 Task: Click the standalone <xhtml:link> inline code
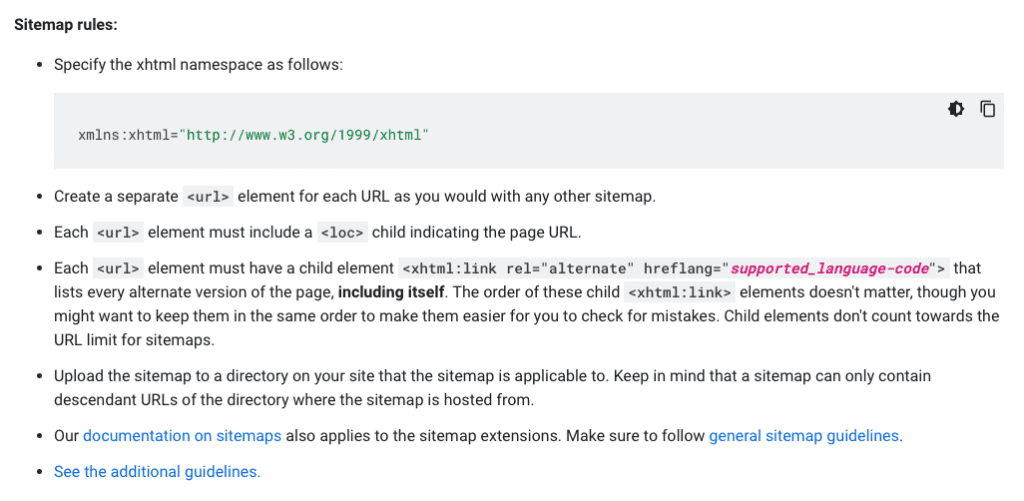click(x=679, y=292)
